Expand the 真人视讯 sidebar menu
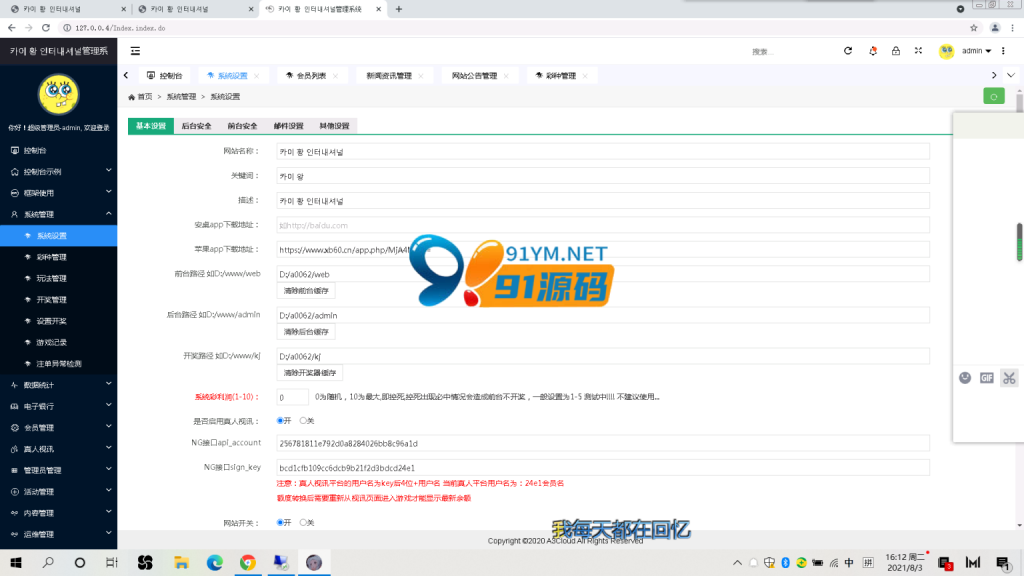1024x576 pixels. [59, 449]
